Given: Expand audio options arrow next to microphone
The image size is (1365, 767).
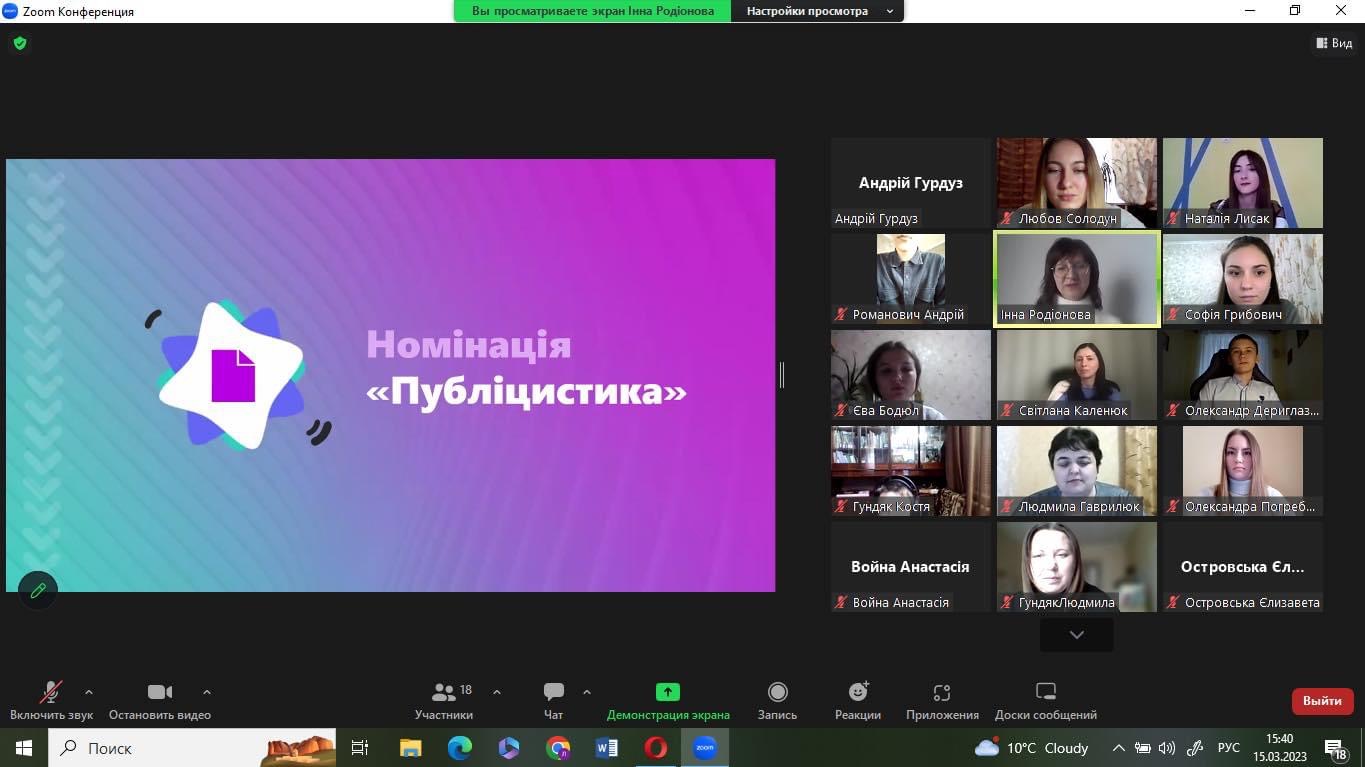Looking at the screenshot, I should pos(89,692).
